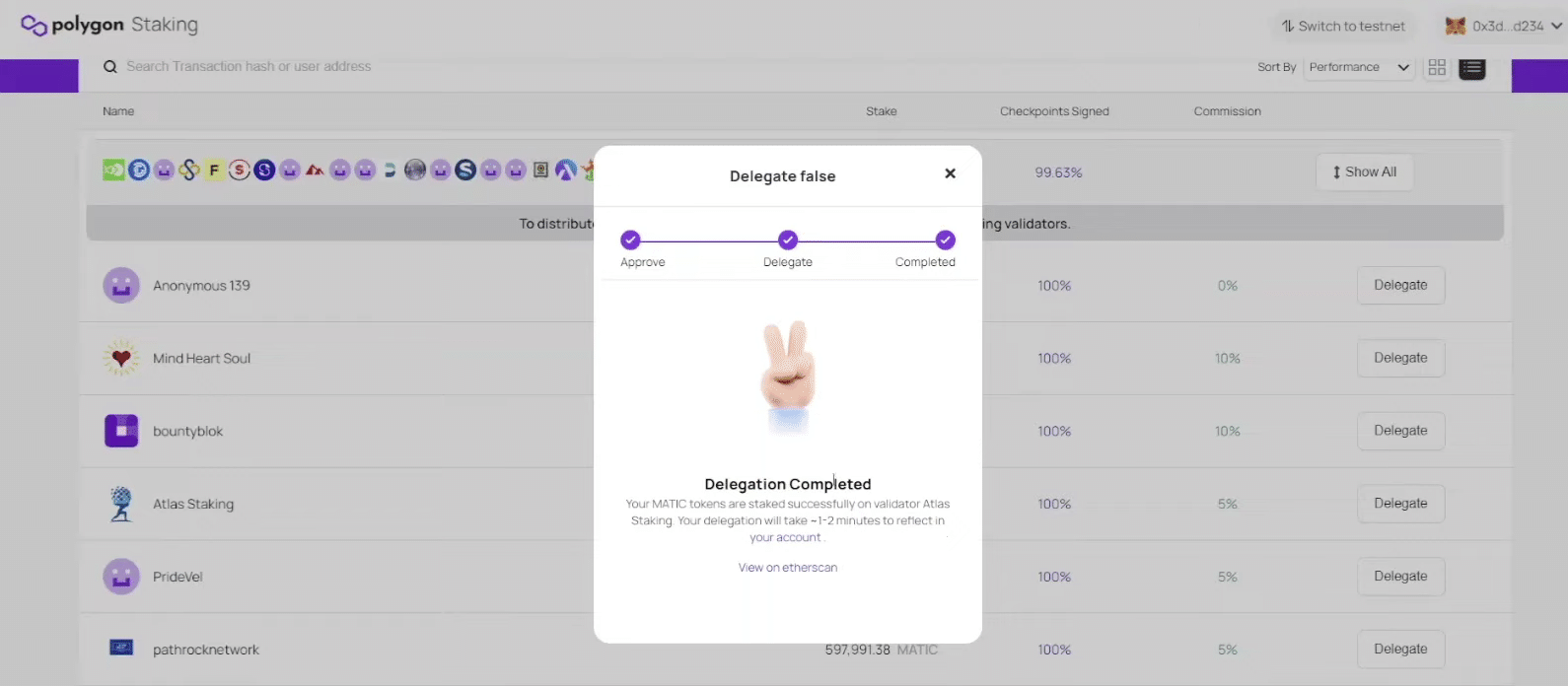Click the pathrocknetwork flag logo

point(121,648)
